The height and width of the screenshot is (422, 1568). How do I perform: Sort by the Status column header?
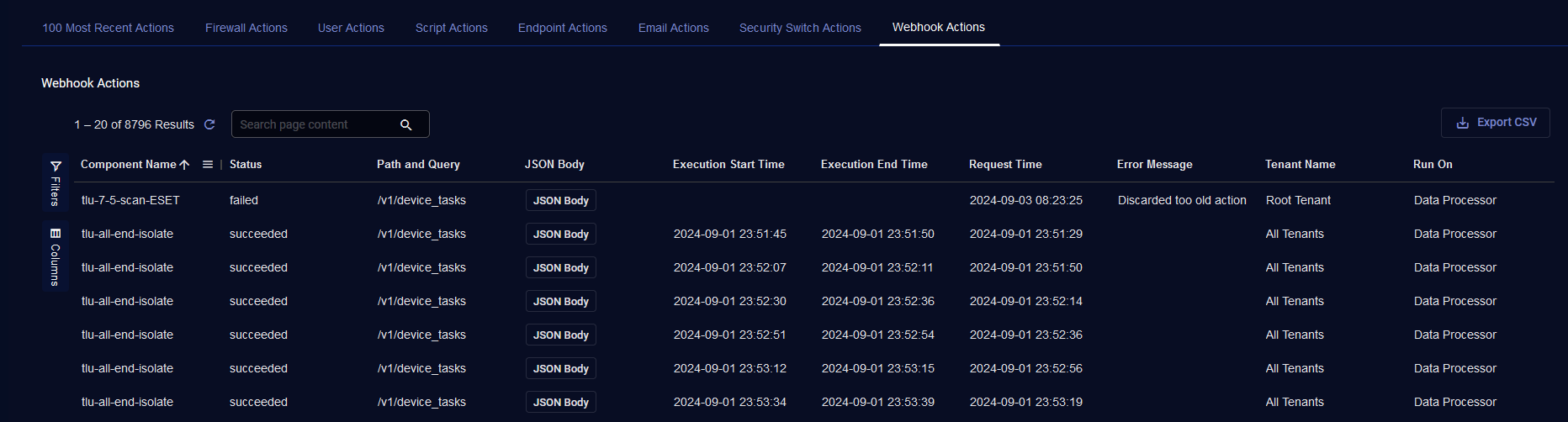pos(246,165)
